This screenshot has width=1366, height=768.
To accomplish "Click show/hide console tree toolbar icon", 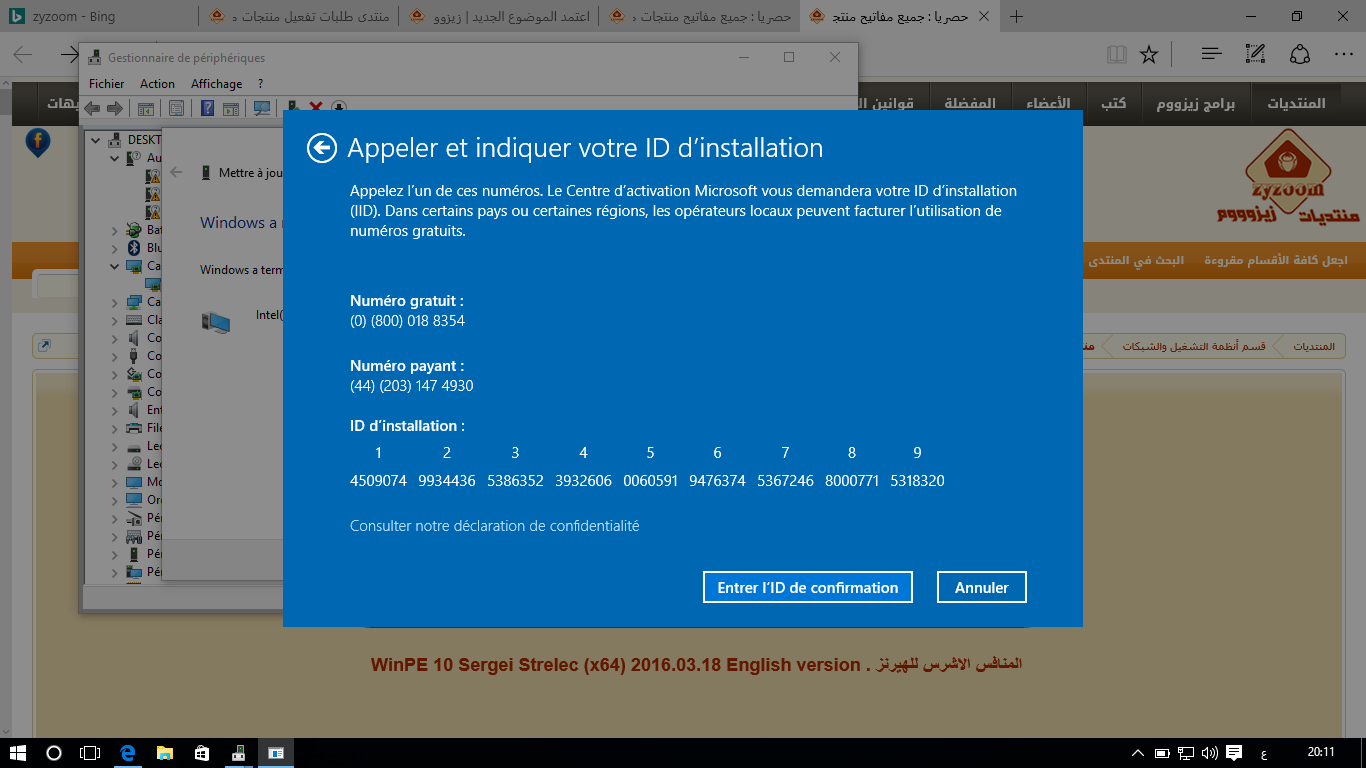I will [145, 108].
